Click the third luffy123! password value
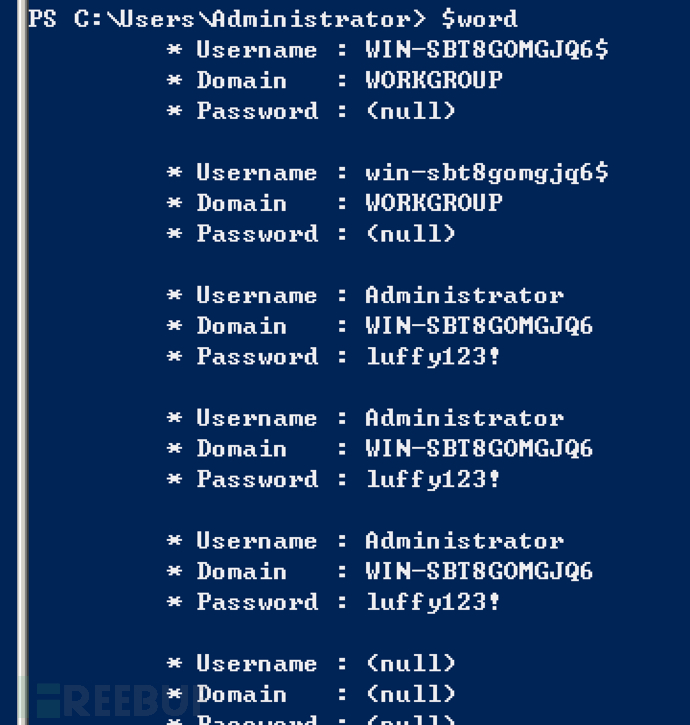The width and height of the screenshot is (690, 725). (432, 602)
